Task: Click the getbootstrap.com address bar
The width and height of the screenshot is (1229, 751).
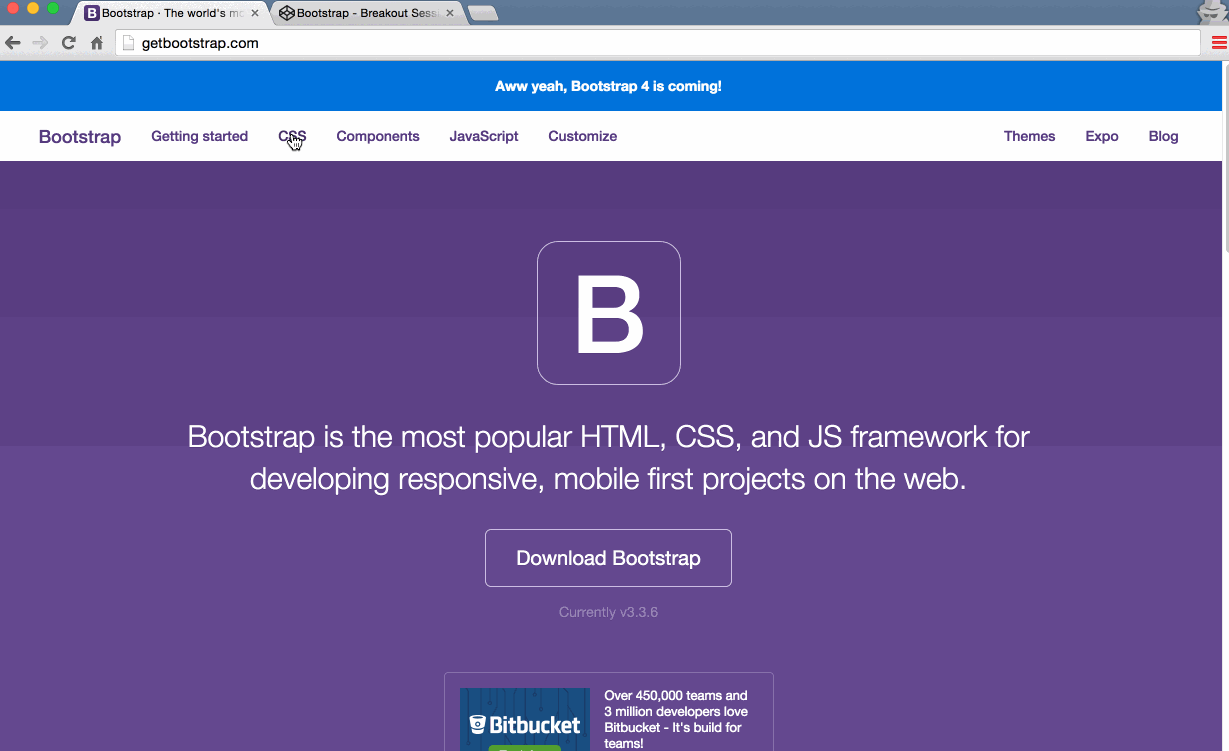Action: coord(658,43)
